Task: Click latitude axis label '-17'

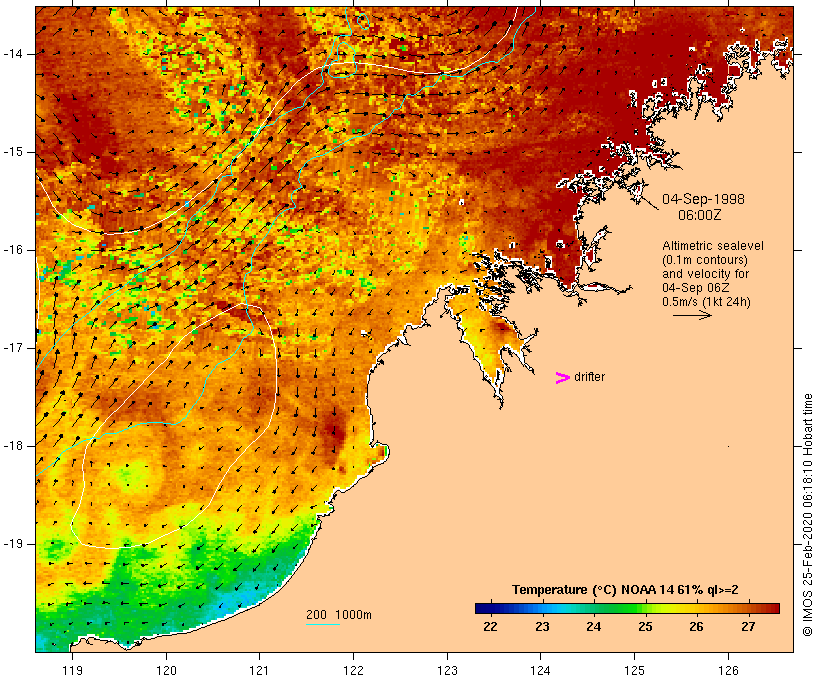Action: pyautogui.click(x=13, y=348)
